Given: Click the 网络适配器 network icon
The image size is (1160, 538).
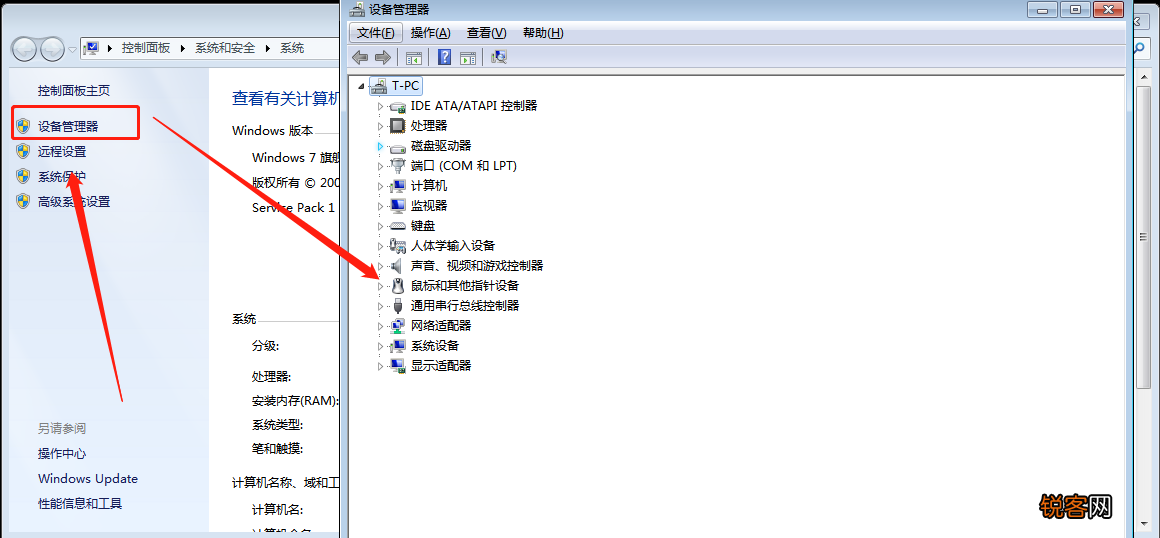Looking at the screenshot, I should pos(397,326).
